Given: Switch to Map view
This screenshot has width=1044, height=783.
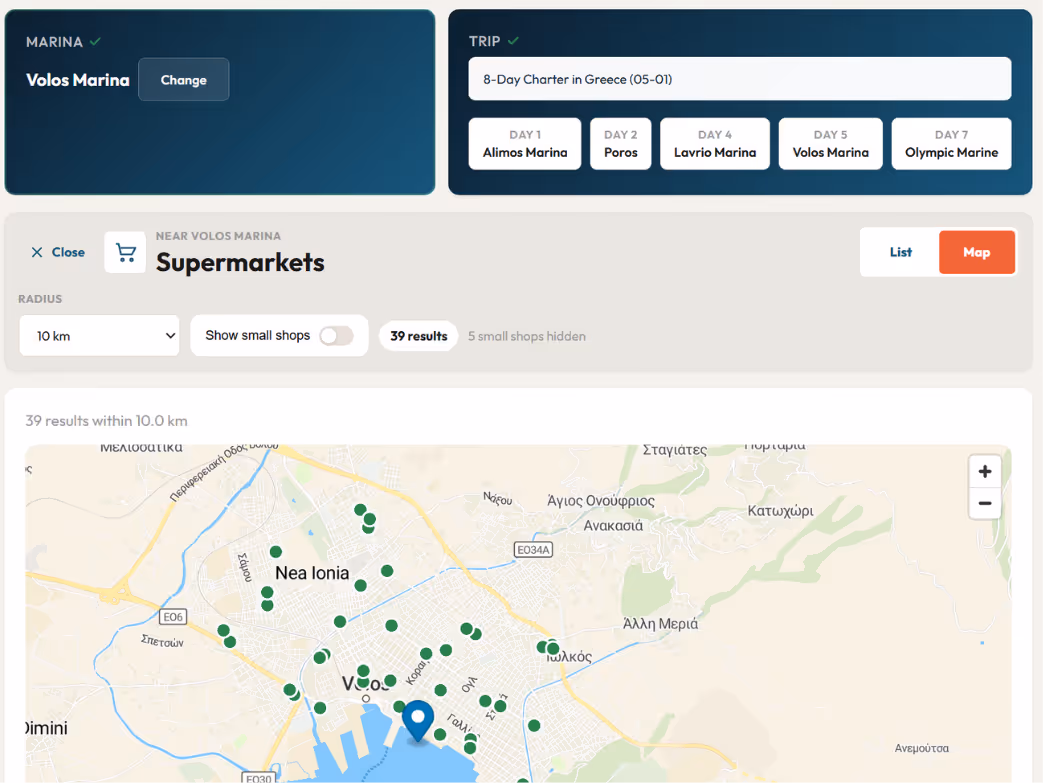Looking at the screenshot, I should click(977, 252).
